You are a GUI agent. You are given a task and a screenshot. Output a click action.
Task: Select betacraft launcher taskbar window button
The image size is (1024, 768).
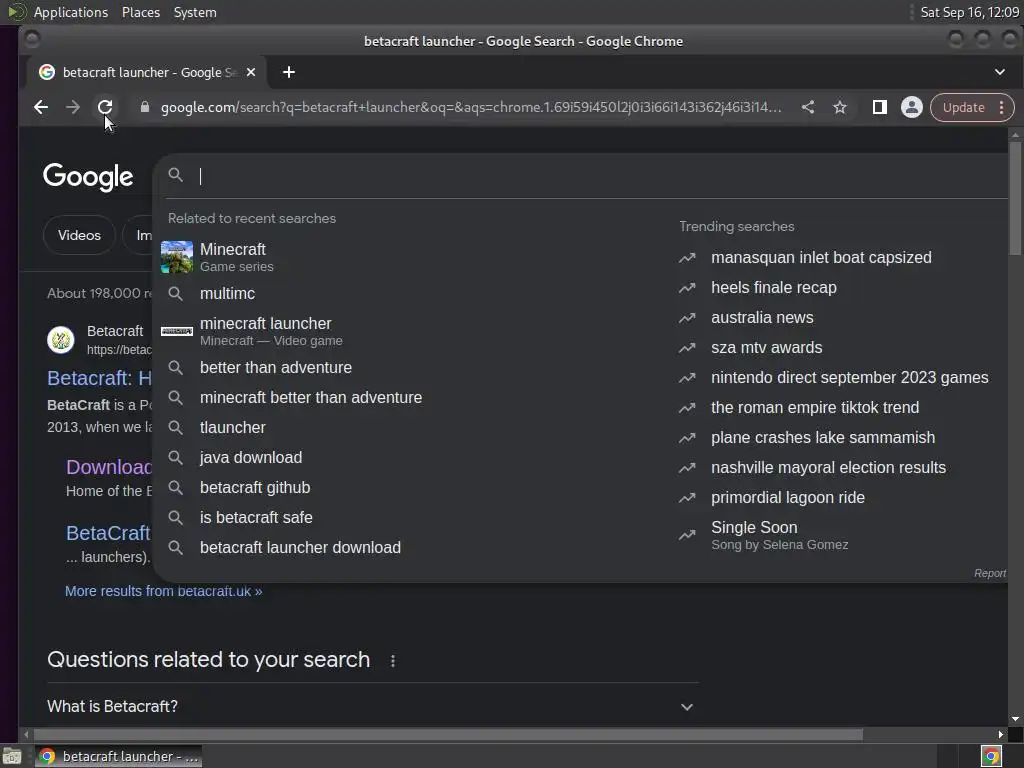pyautogui.click(x=118, y=756)
